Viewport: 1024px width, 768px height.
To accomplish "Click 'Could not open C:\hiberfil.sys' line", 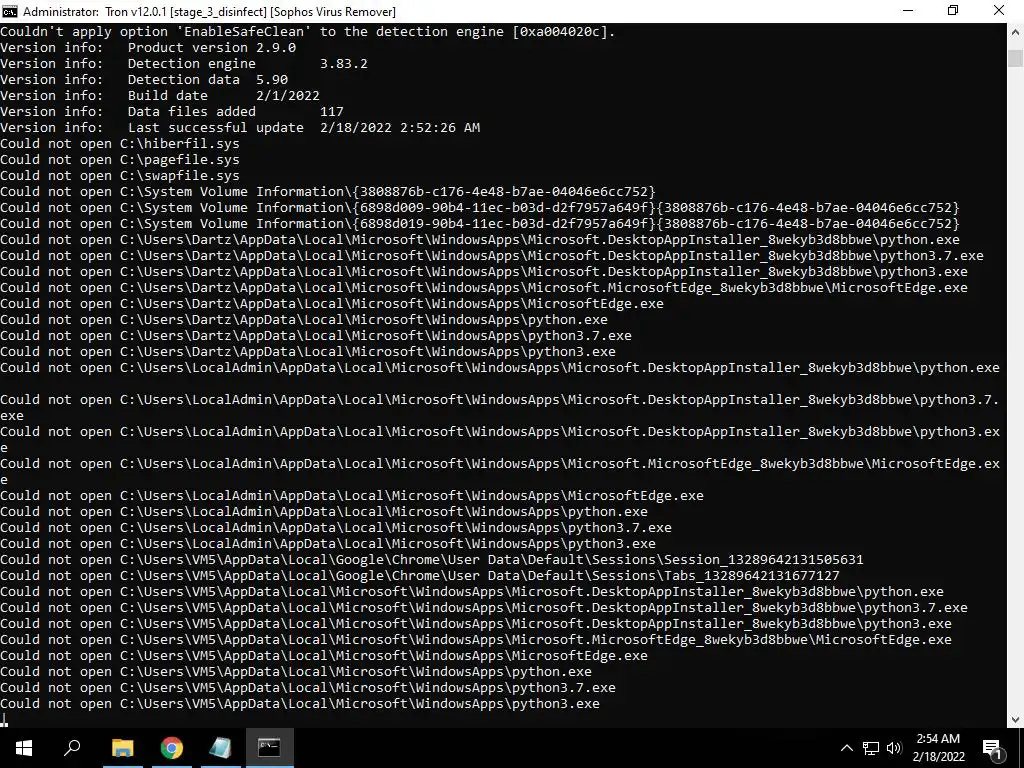I will click(x=120, y=144).
